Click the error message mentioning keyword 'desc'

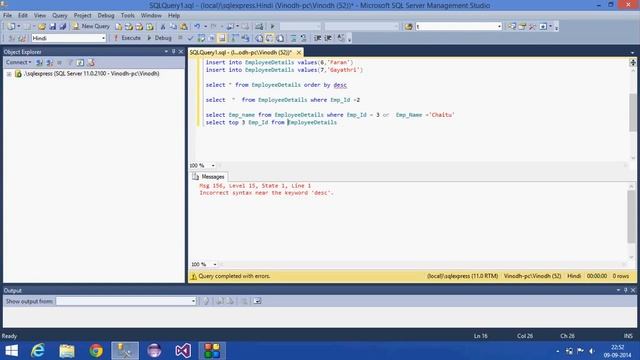pyautogui.click(x=266, y=193)
